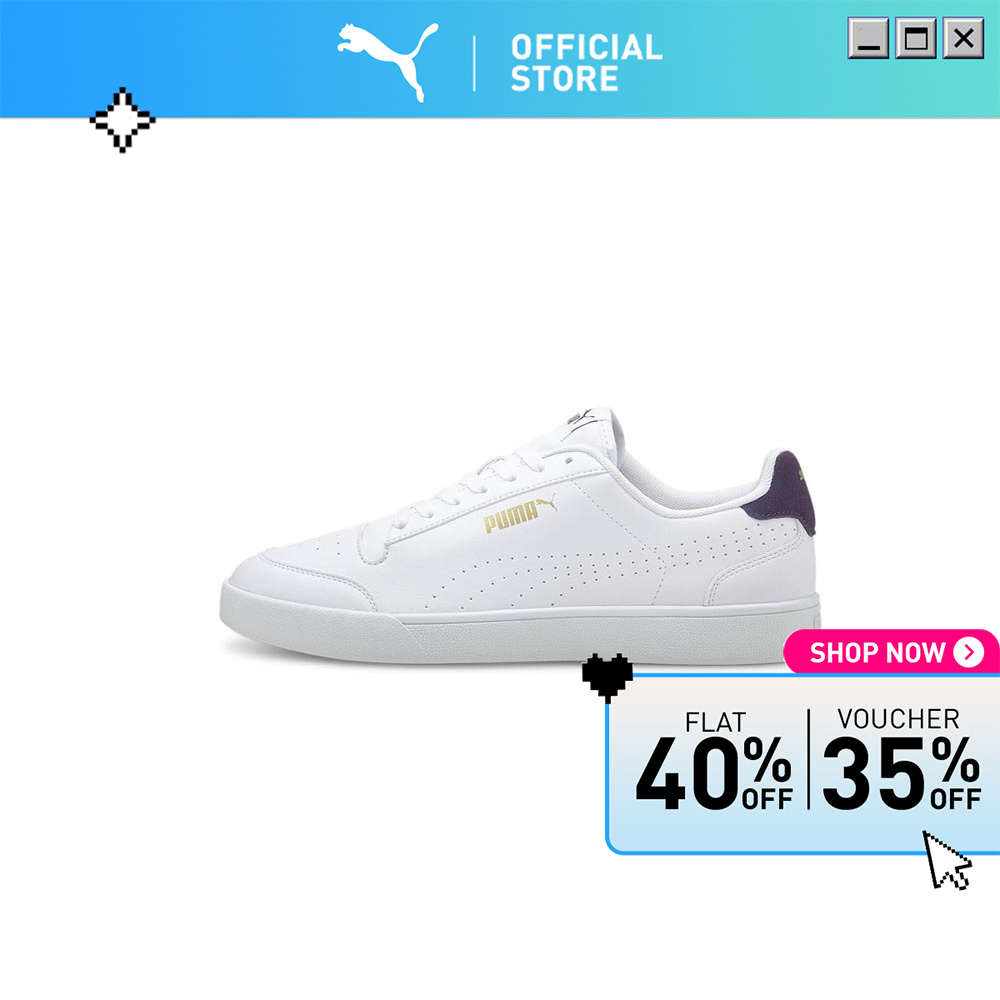The width and height of the screenshot is (1000, 1000).
Task: Click the pixel black heart icon
Action: pos(607,677)
